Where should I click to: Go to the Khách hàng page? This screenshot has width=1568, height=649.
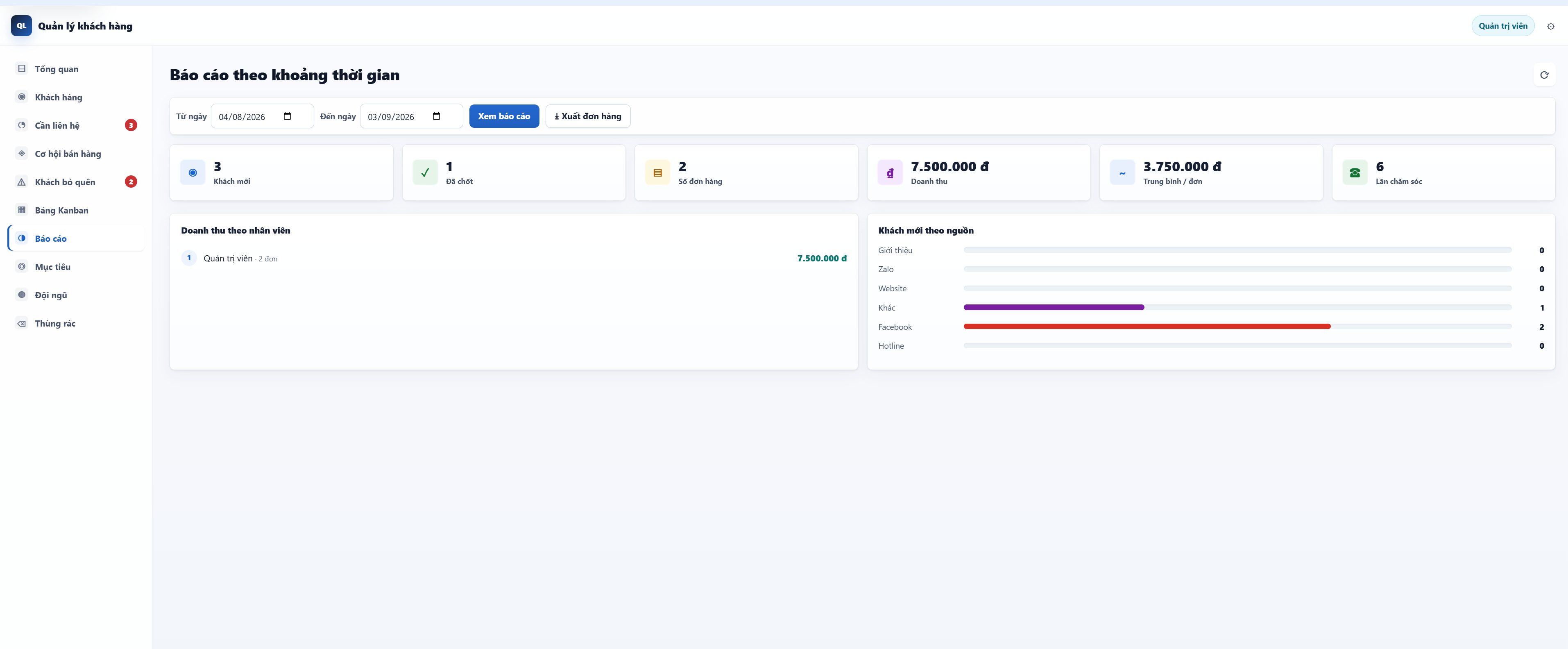click(76, 97)
